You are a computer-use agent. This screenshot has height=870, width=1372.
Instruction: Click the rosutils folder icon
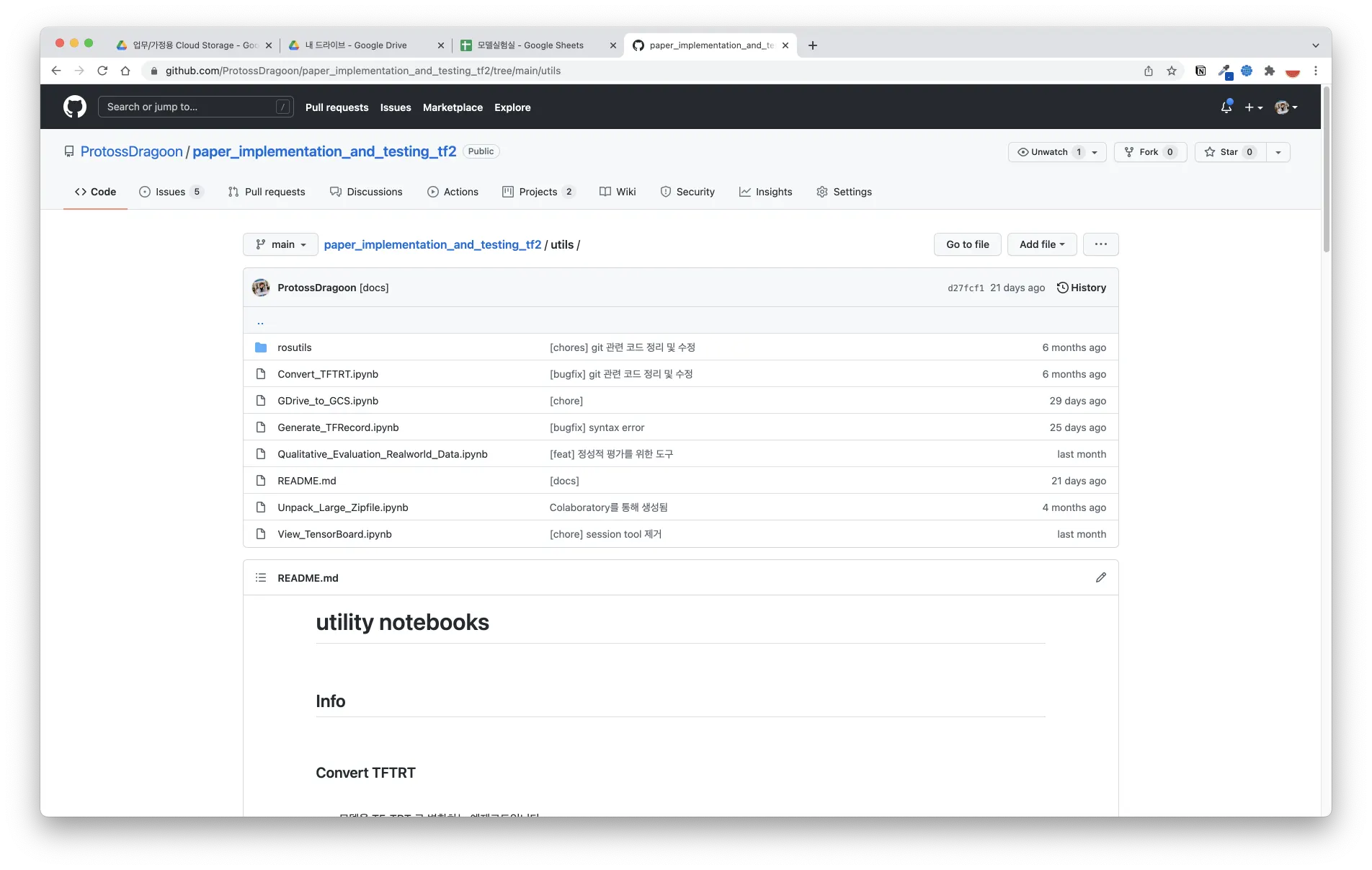[x=261, y=347]
